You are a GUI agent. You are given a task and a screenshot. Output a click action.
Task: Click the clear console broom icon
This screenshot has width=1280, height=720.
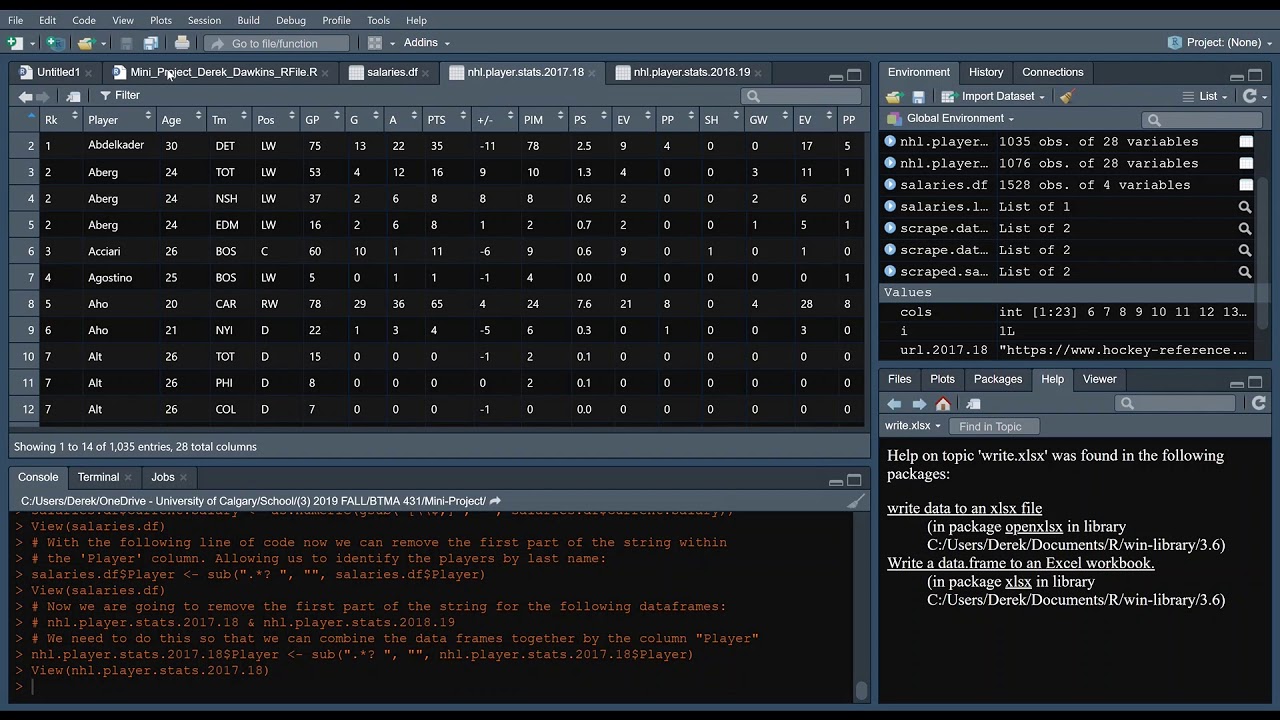click(x=857, y=501)
